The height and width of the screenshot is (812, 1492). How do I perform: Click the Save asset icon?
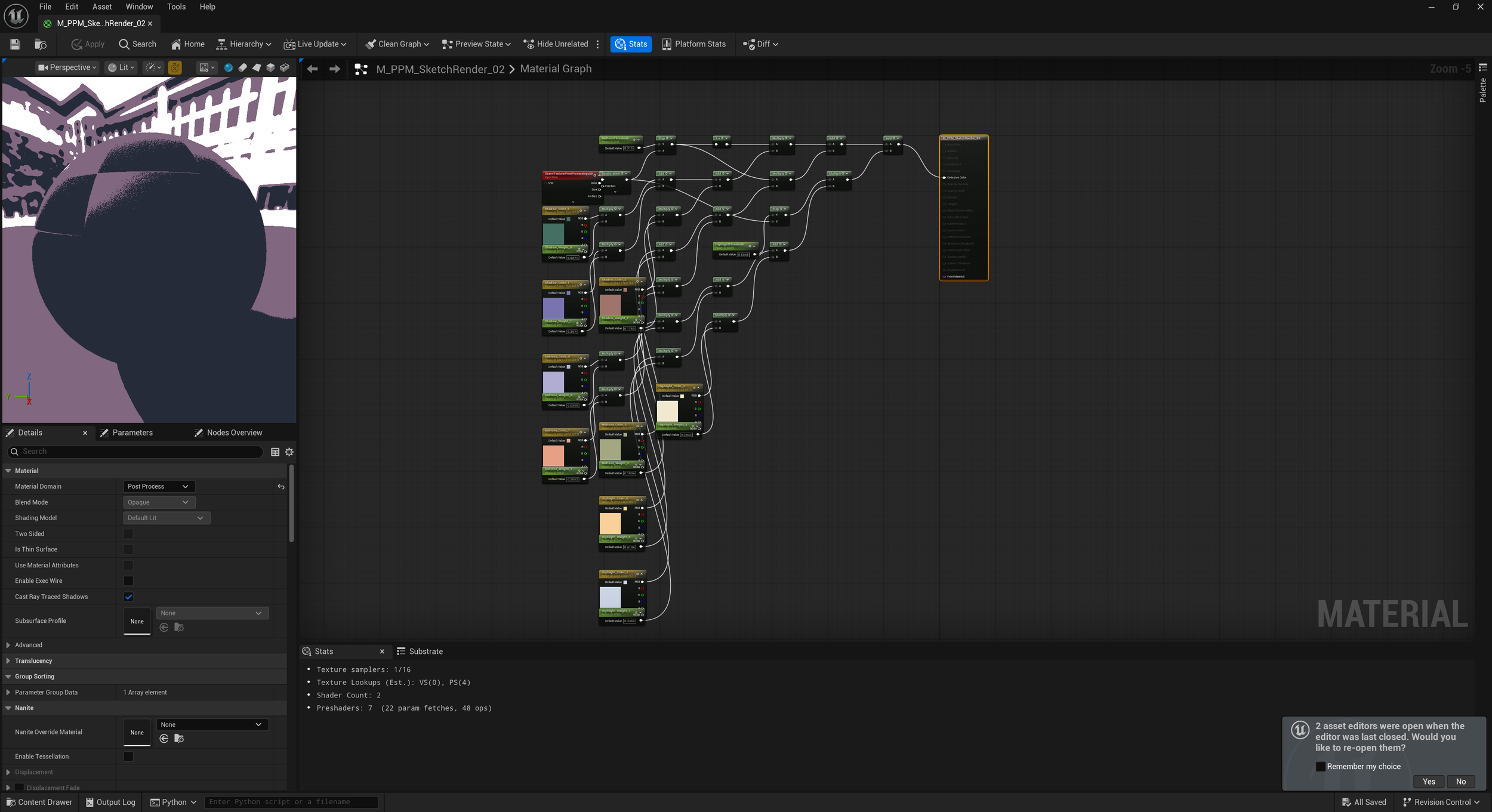pos(15,44)
